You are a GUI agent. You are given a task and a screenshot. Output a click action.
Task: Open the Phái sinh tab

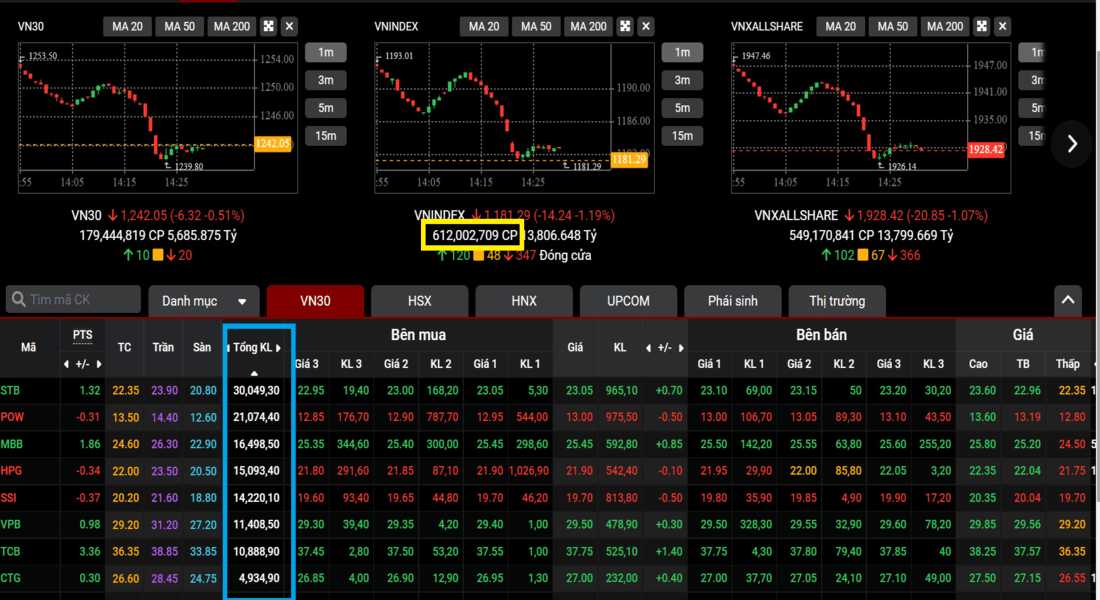click(x=732, y=300)
